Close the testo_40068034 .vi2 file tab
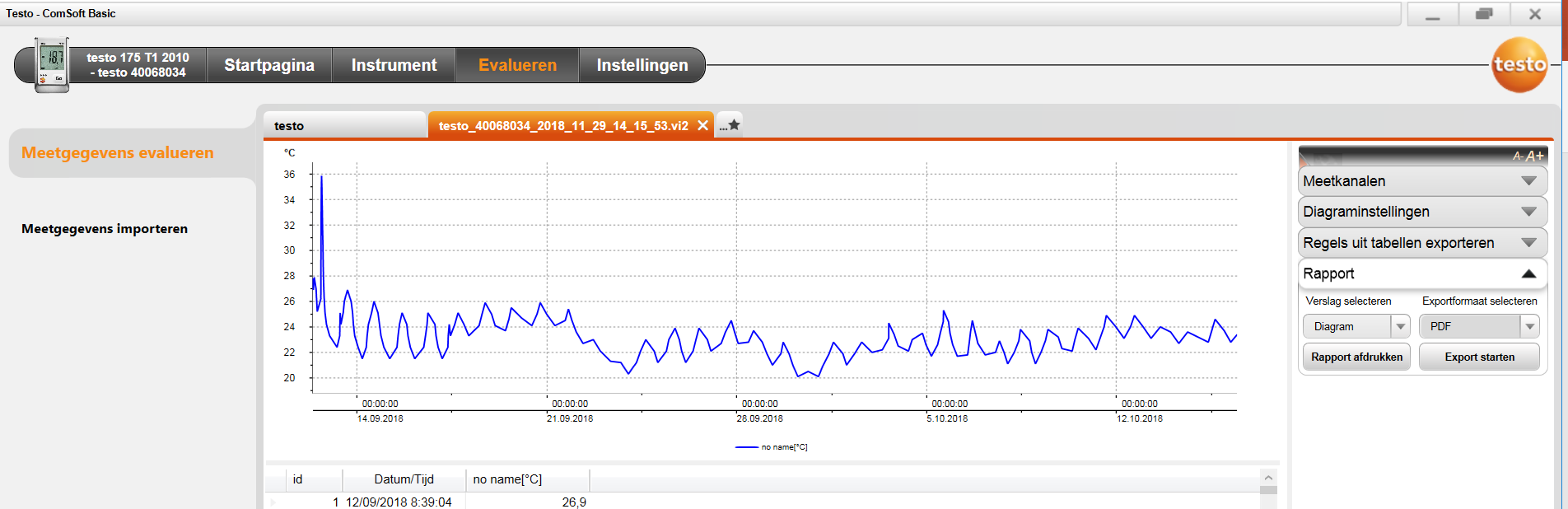1568x509 pixels. [702, 125]
